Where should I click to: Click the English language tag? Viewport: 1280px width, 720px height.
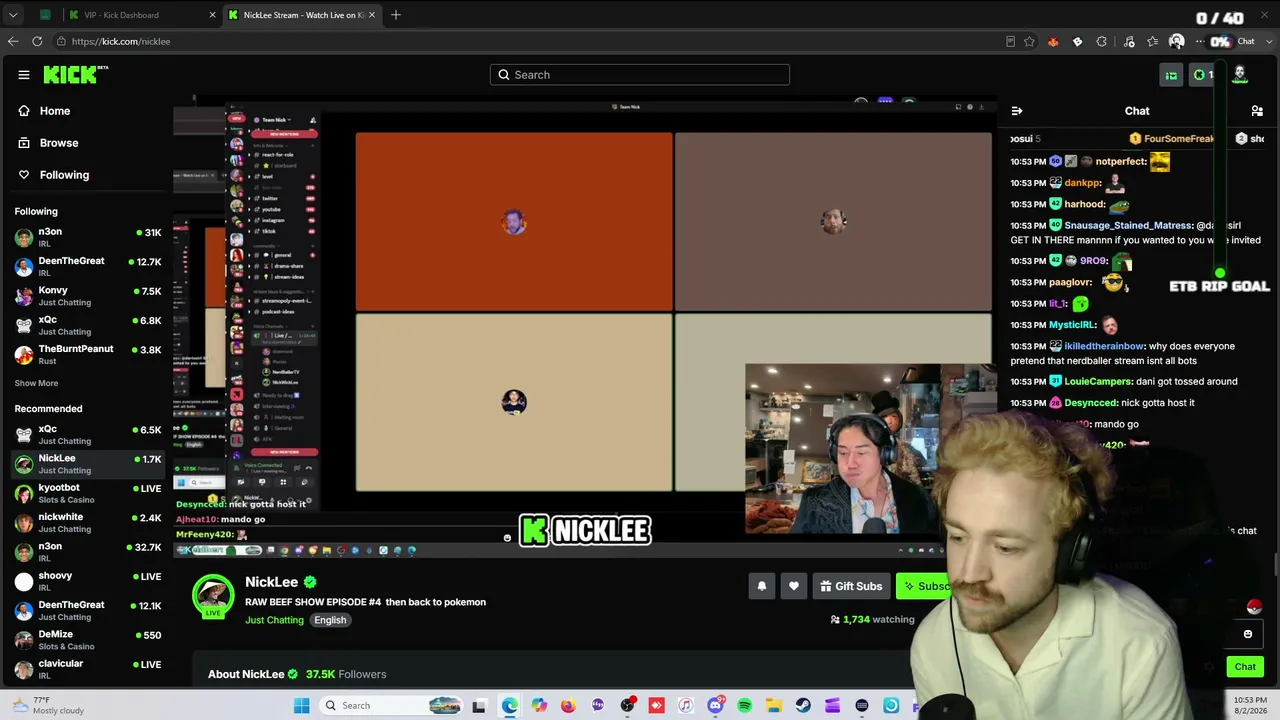point(330,620)
